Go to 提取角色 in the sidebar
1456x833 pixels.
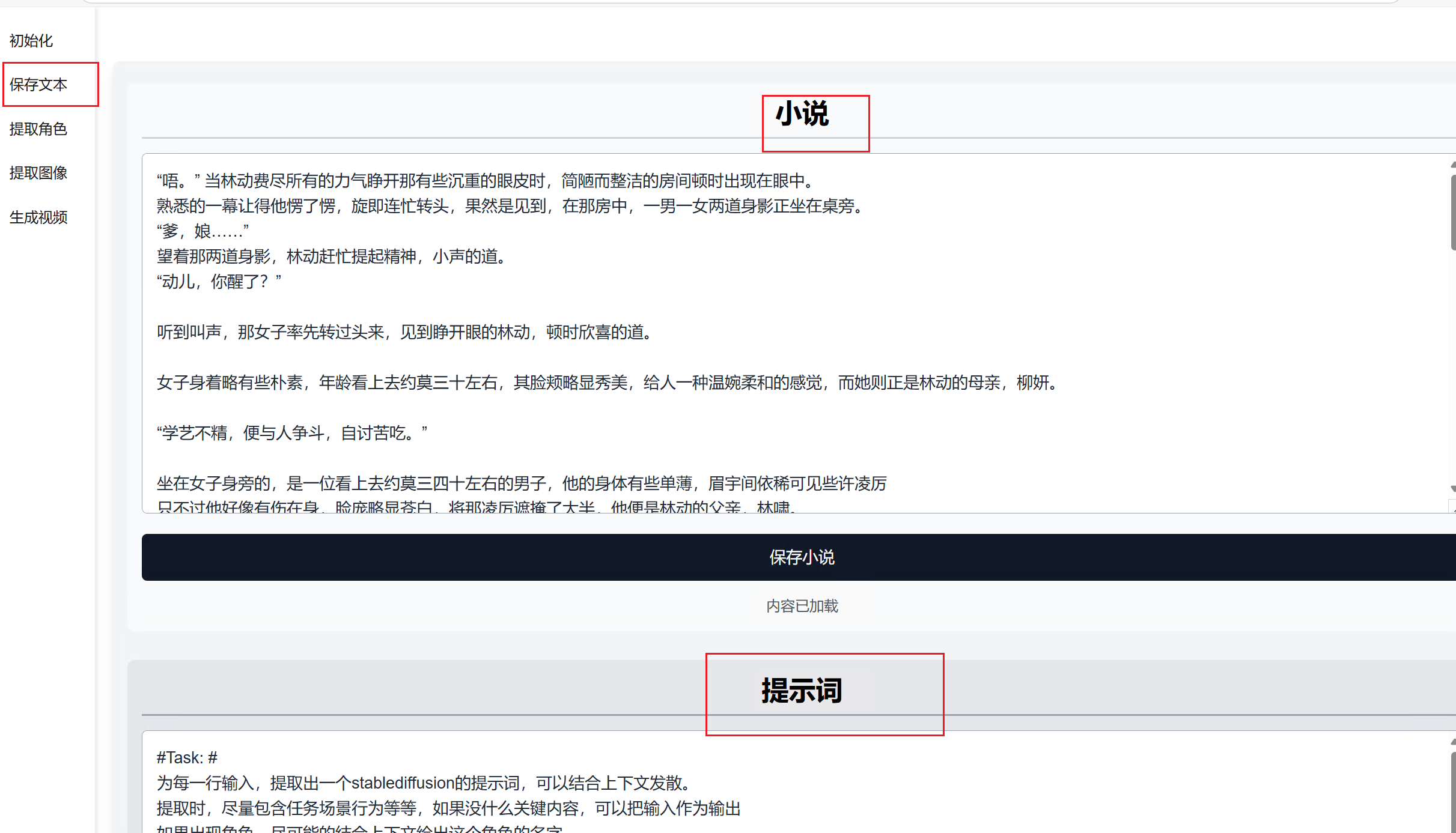[38, 129]
